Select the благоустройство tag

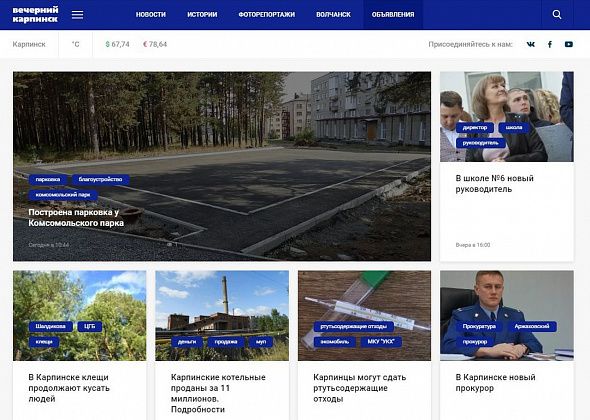tap(100, 180)
